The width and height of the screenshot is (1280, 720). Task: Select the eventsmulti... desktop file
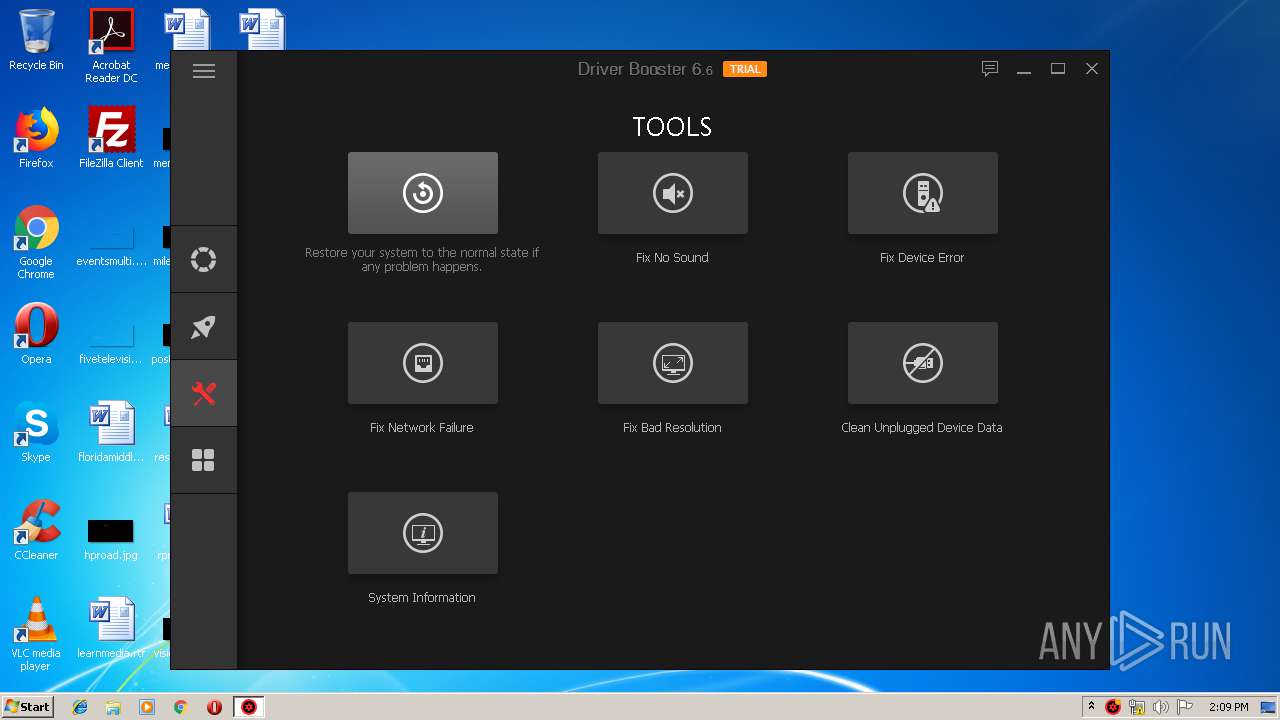coord(111,242)
